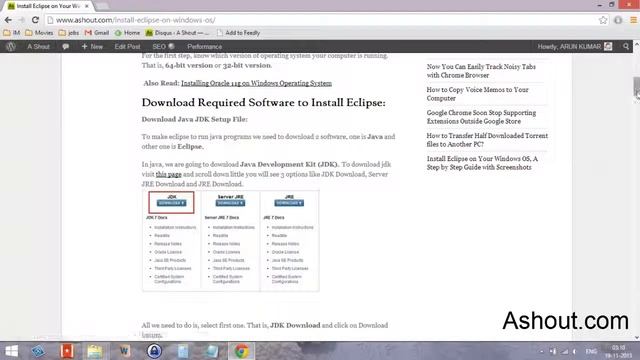Screen dimensions: 640x360
Task: Click the JRE Download button in image
Action: [289, 203]
